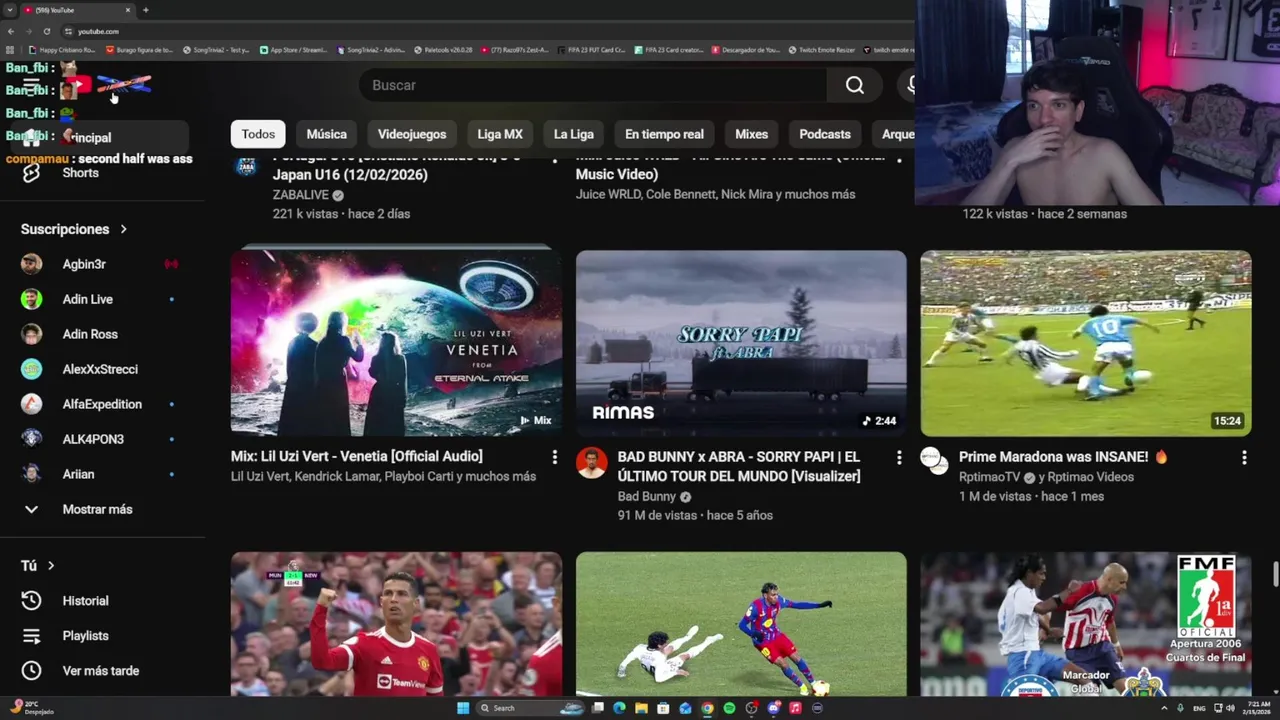1280x720 pixels.
Task: Play the Sorry Papi ft Abra thumbnail
Action: pyautogui.click(x=741, y=343)
